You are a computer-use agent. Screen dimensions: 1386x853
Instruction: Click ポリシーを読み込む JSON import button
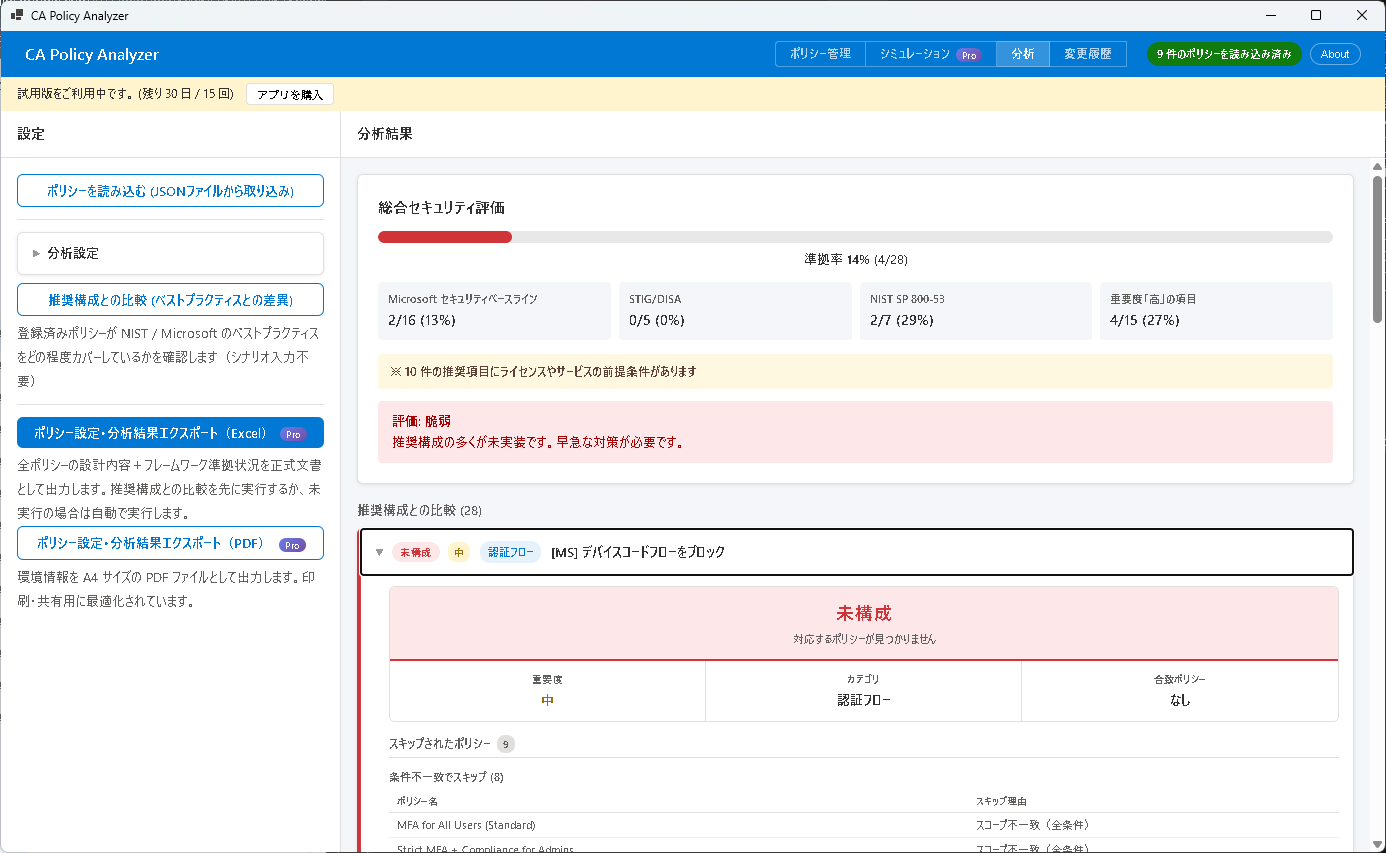pos(170,190)
